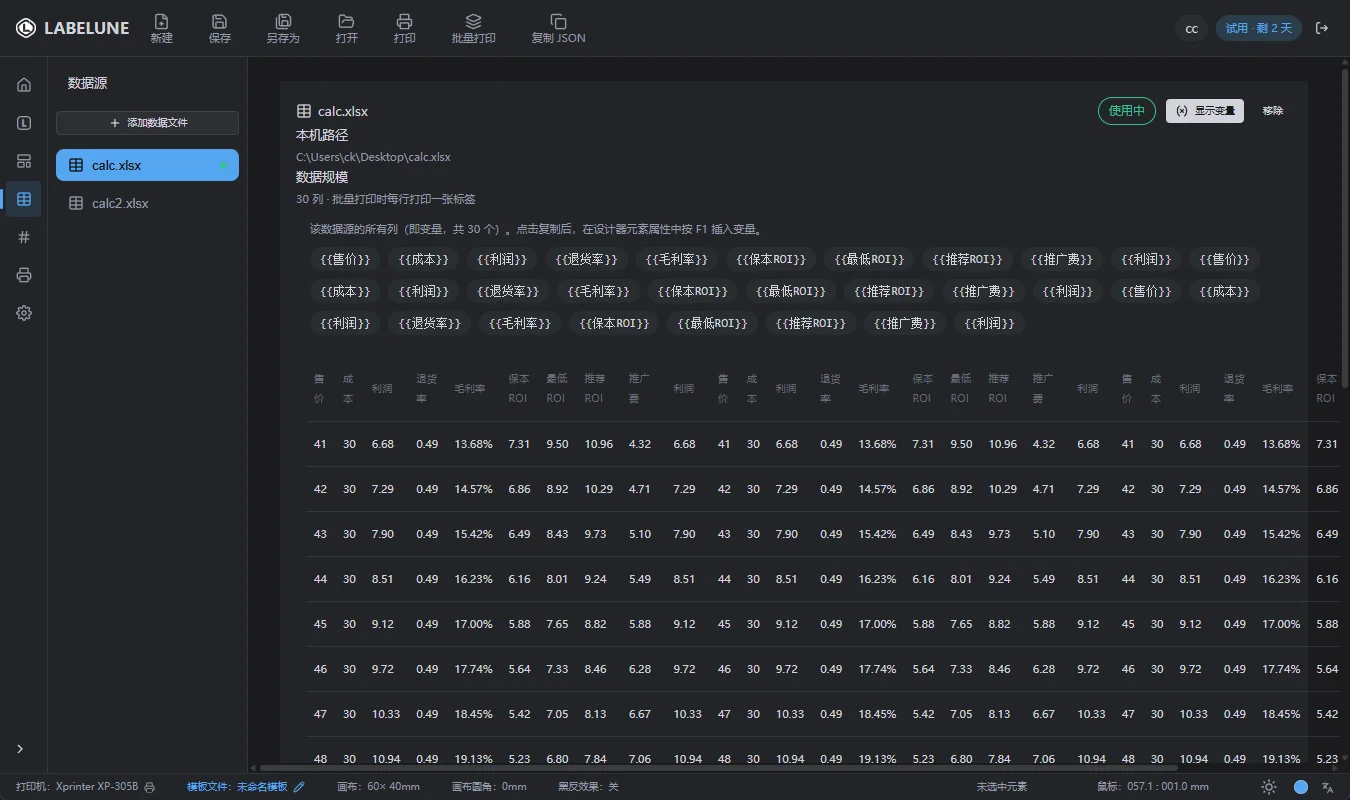Click the 画布: 60× 40mm status entry
This screenshot has width=1350, height=800.
point(379,787)
